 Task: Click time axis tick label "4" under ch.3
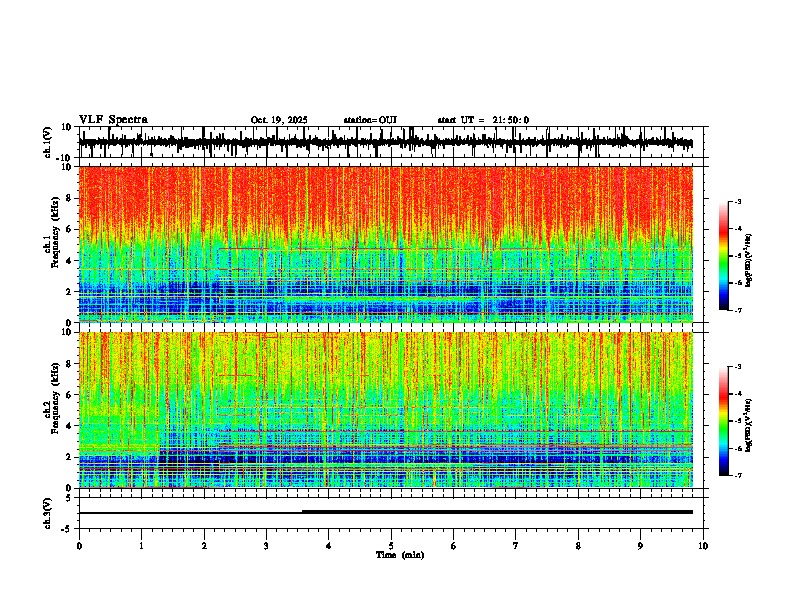pos(328,546)
